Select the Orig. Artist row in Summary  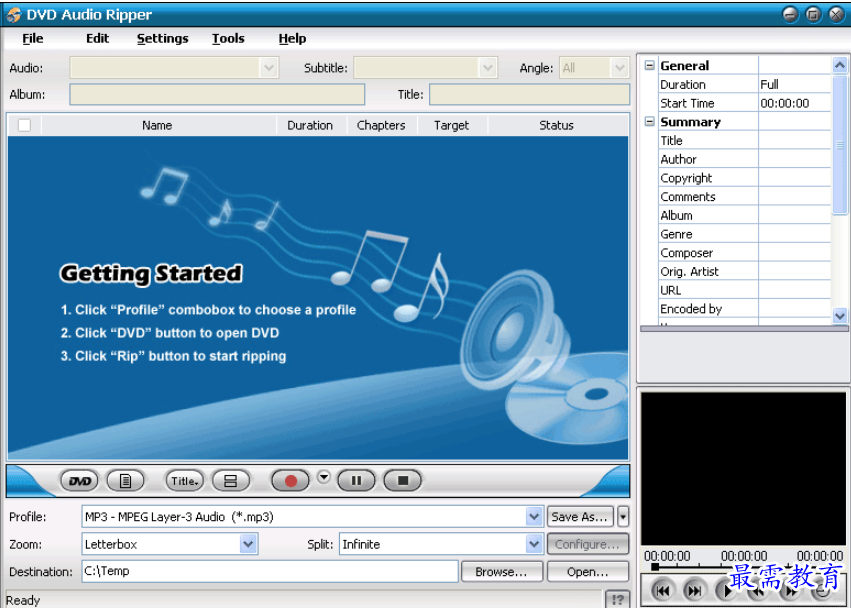(745, 272)
